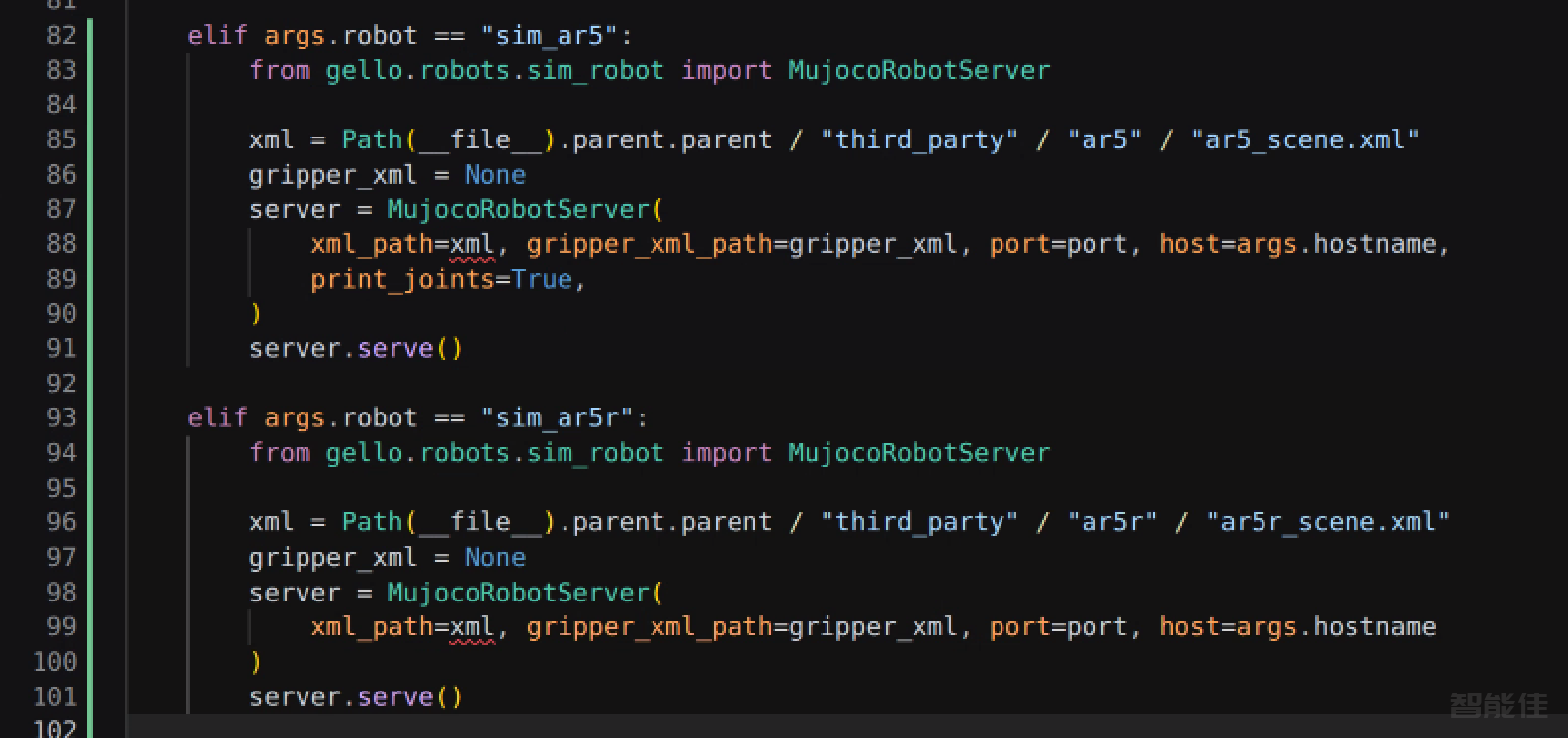Click MujocoRobotServer import name on line 83
This screenshot has height=738, width=1568.
(x=918, y=70)
